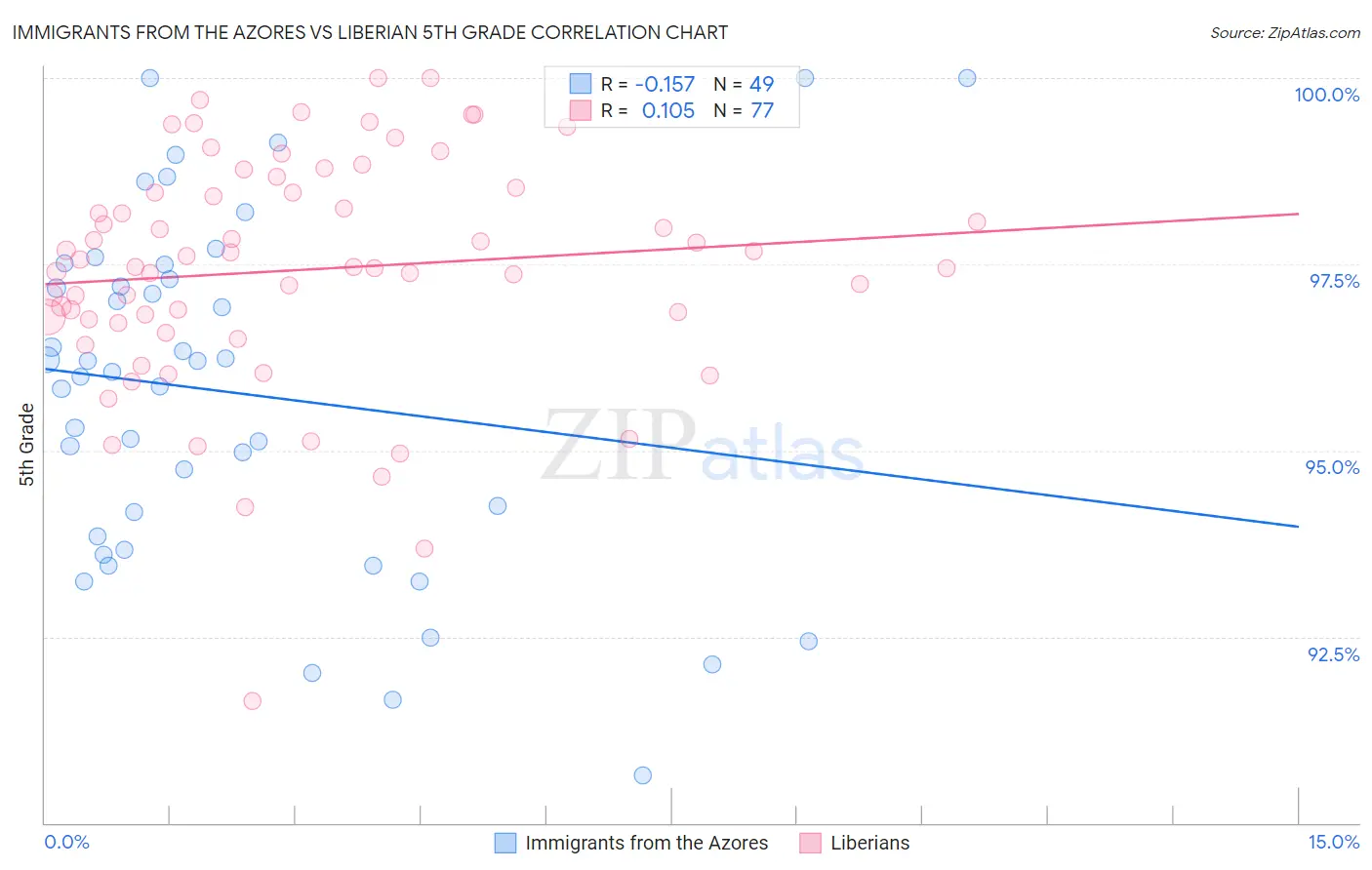This screenshot has width=1372, height=870.
Task: Click the pink Liberians legend swatch
Action: pyautogui.click(x=810, y=843)
